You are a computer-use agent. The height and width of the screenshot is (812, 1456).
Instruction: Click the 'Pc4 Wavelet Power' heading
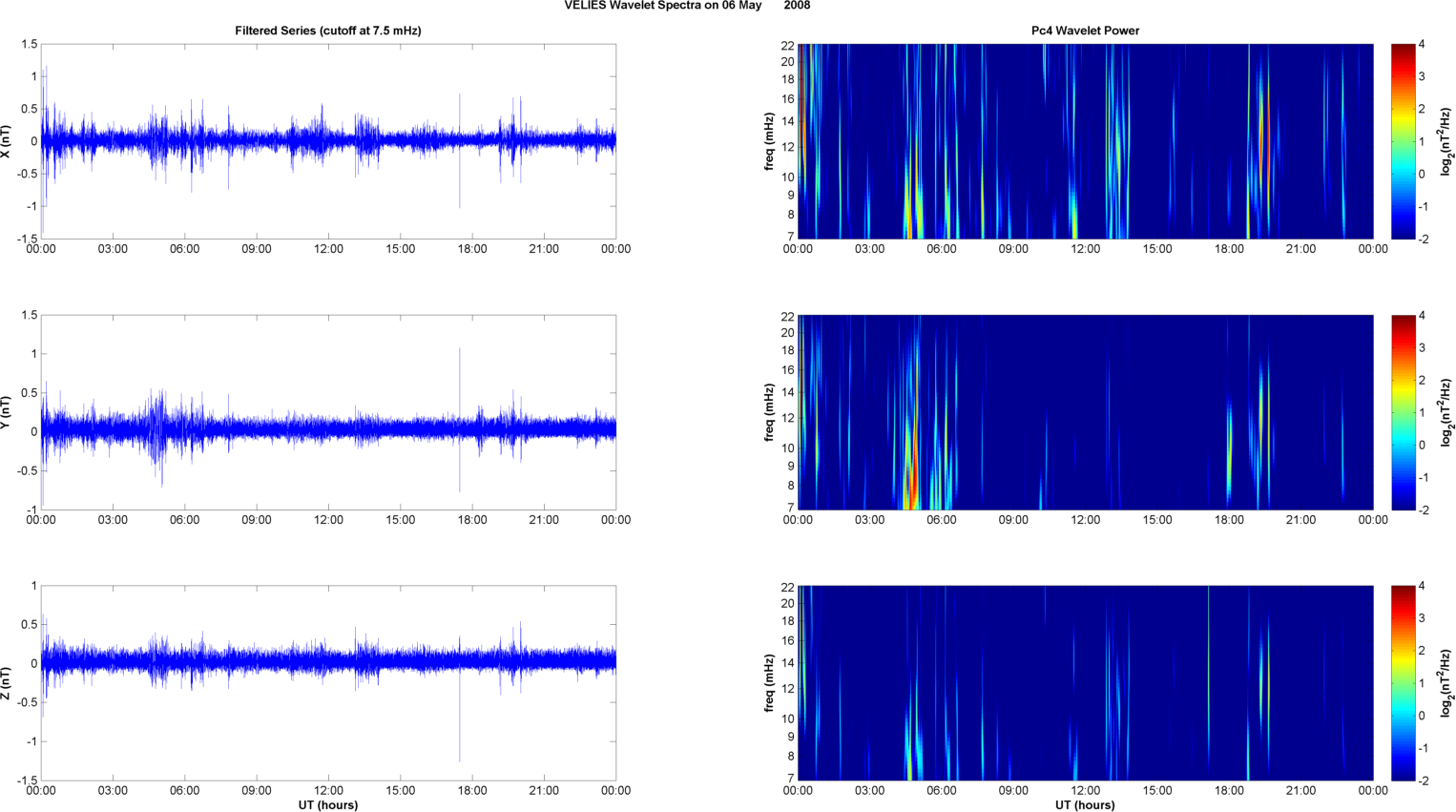click(x=1086, y=31)
